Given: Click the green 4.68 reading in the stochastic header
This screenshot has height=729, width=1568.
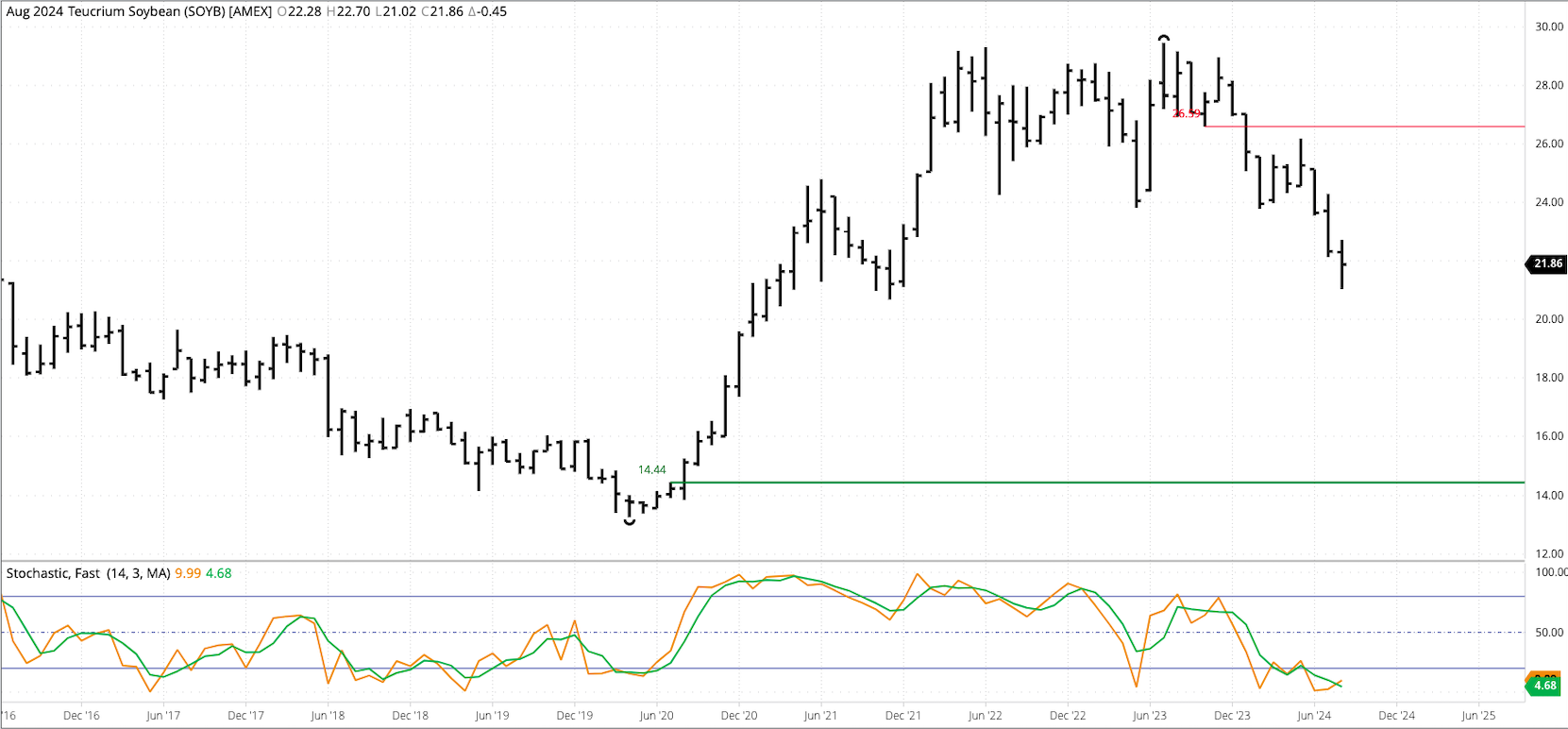Looking at the screenshot, I should click(x=219, y=573).
